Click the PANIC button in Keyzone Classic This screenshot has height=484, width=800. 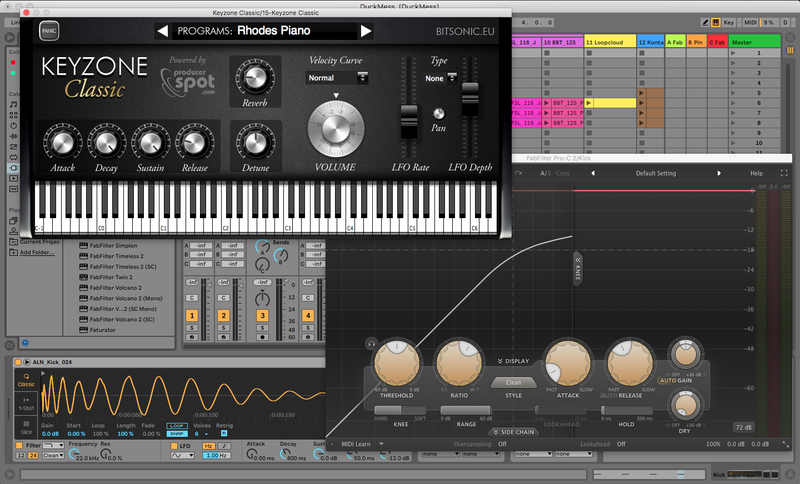pyautogui.click(x=49, y=31)
